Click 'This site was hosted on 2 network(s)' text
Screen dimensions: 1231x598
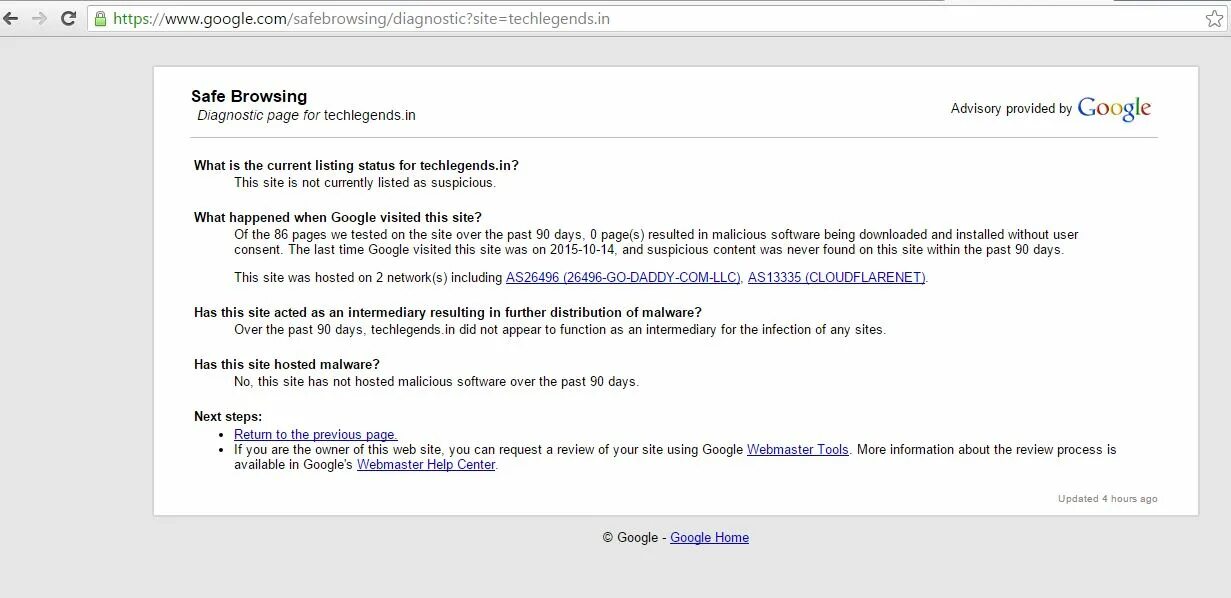[x=368, y=277]
